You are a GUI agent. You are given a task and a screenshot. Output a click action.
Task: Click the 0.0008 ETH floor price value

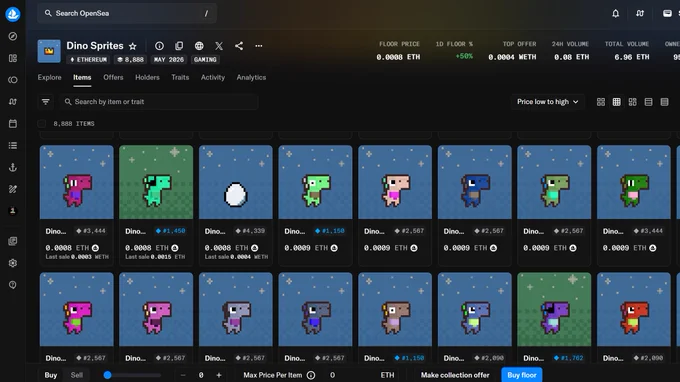click(x=398, y=57)
